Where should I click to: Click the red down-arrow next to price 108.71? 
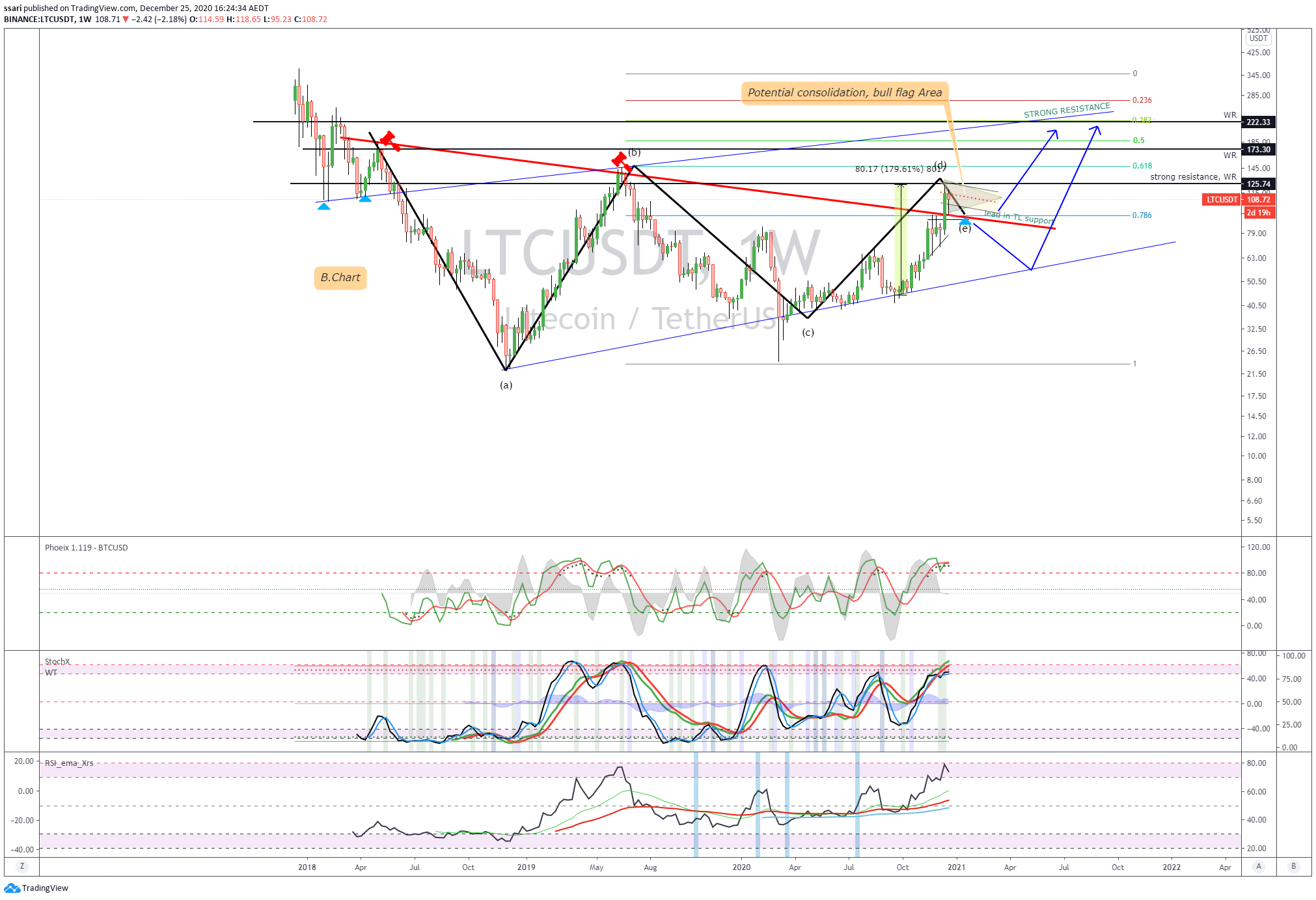pyautogui.click(x=126, y=20)
